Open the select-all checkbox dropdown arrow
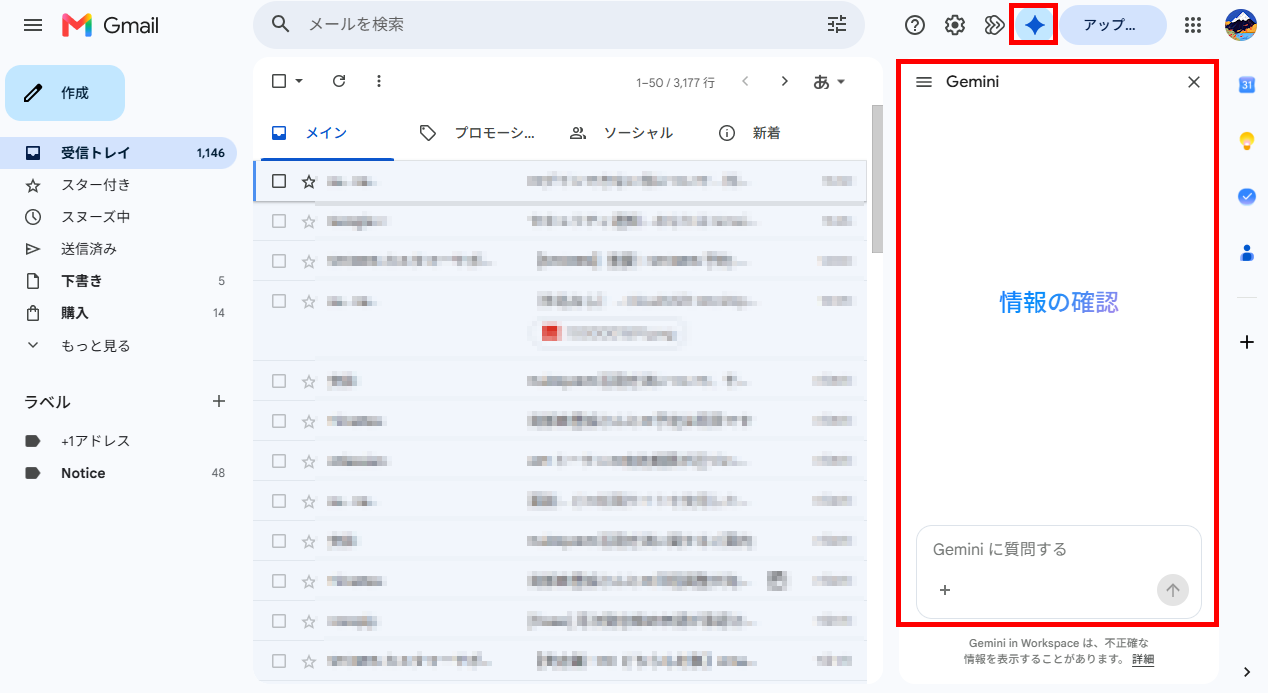Image resolution: width=1268 pixels, height=693 pixels. 299,81
